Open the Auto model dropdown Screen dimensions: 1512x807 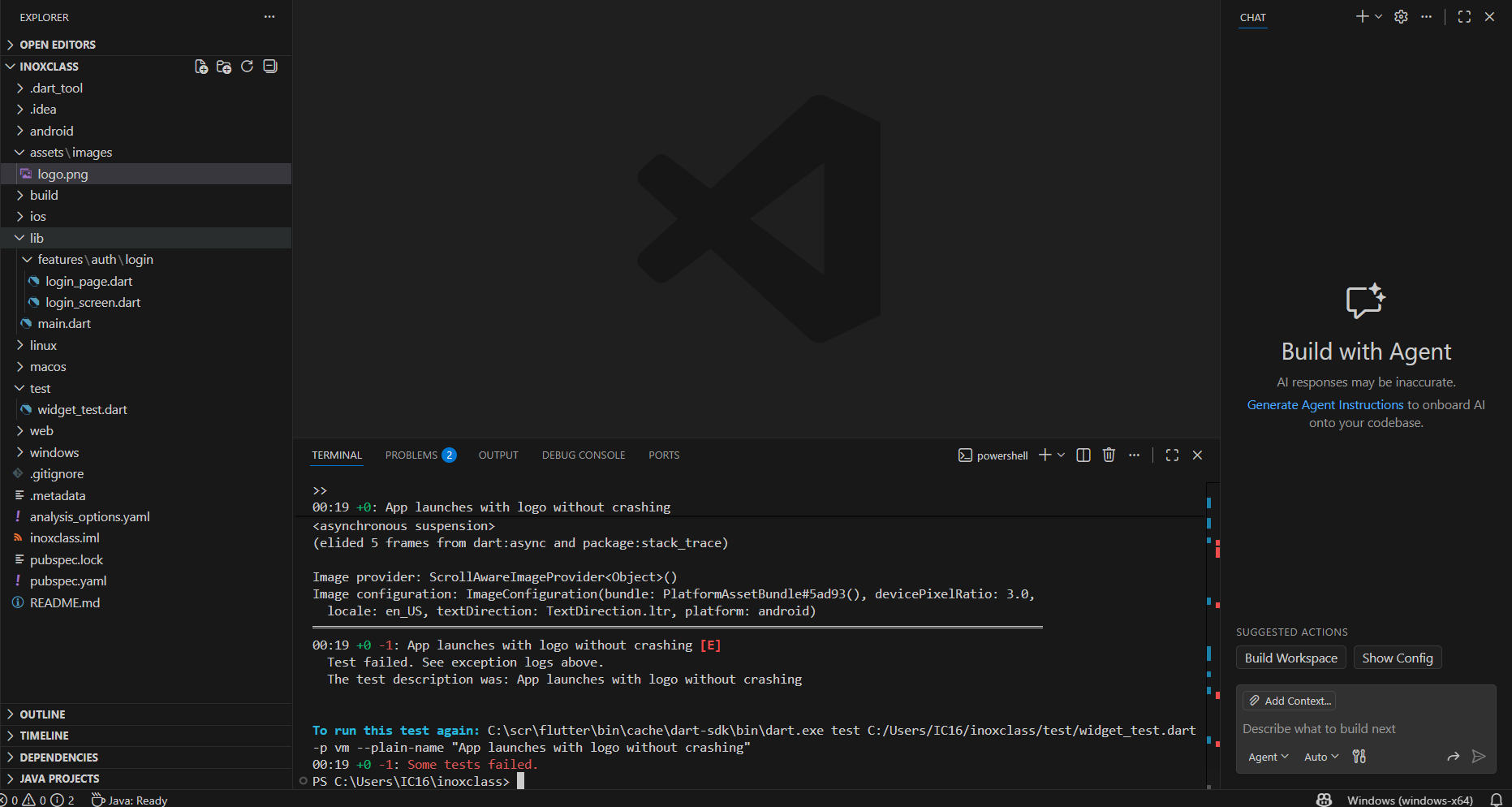point(1321,757)
